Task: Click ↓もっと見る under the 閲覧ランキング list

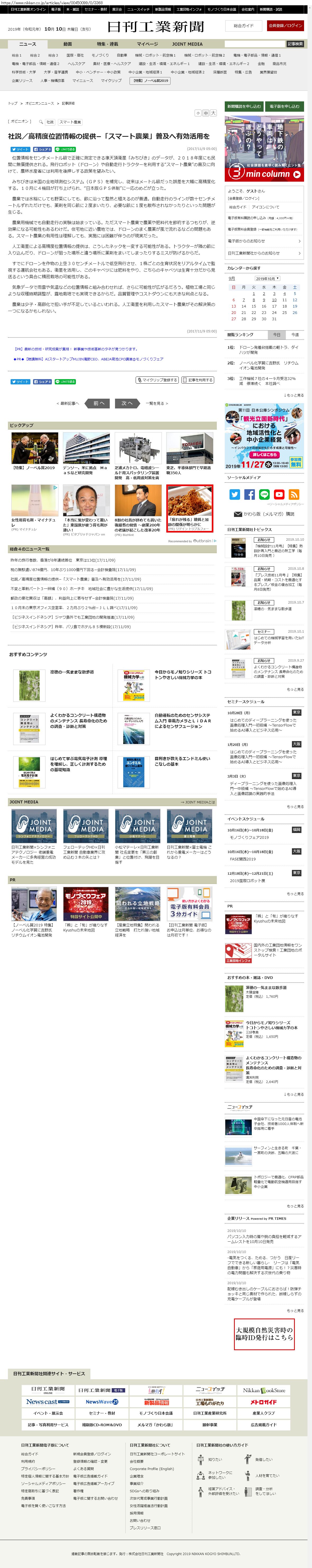Action: point(293,396)
